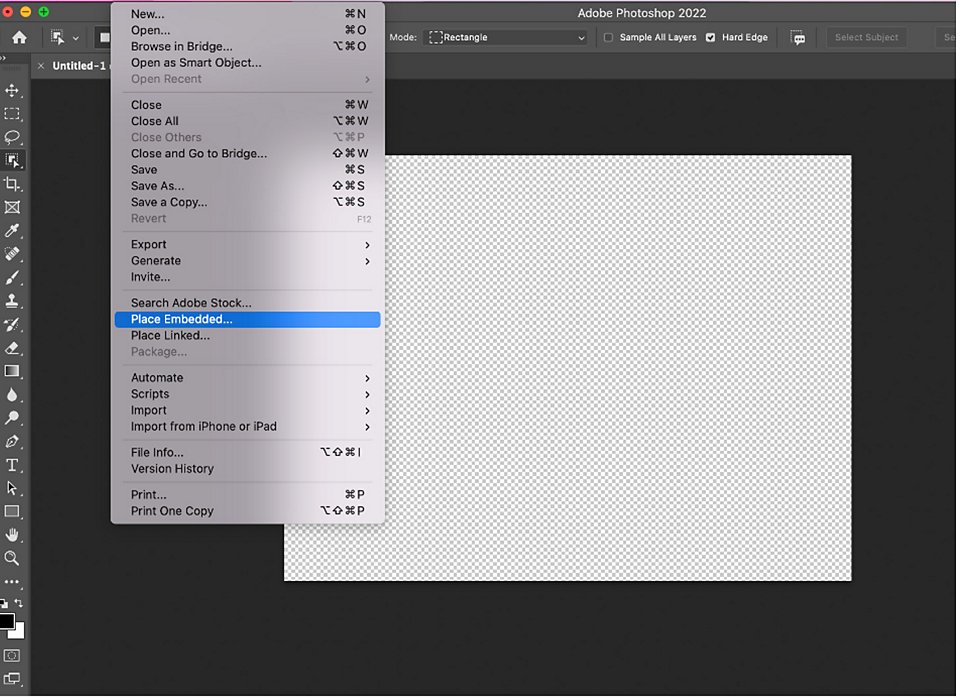Viewport: 960px width, 698px height.
Task: Click the white background color swatch
Action: click(20, 632)
